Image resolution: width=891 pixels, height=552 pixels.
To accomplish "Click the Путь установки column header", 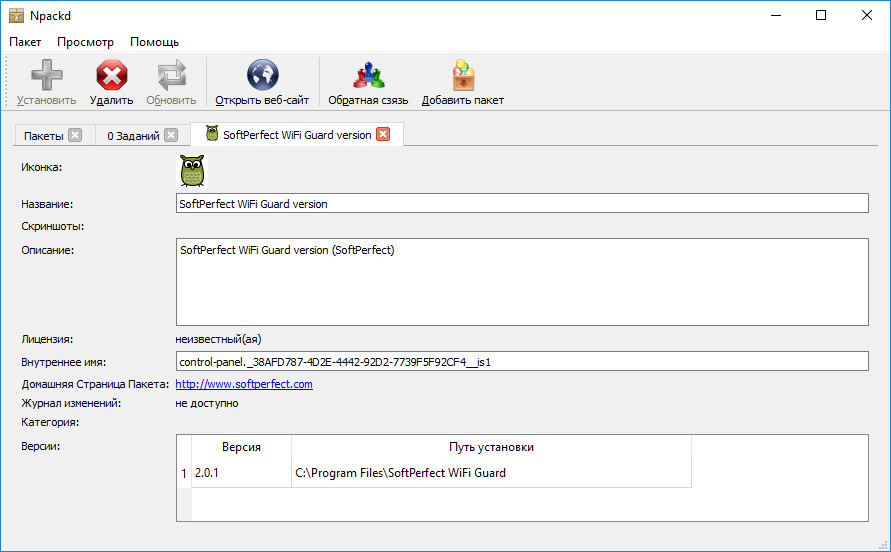I will coord(492,447).
